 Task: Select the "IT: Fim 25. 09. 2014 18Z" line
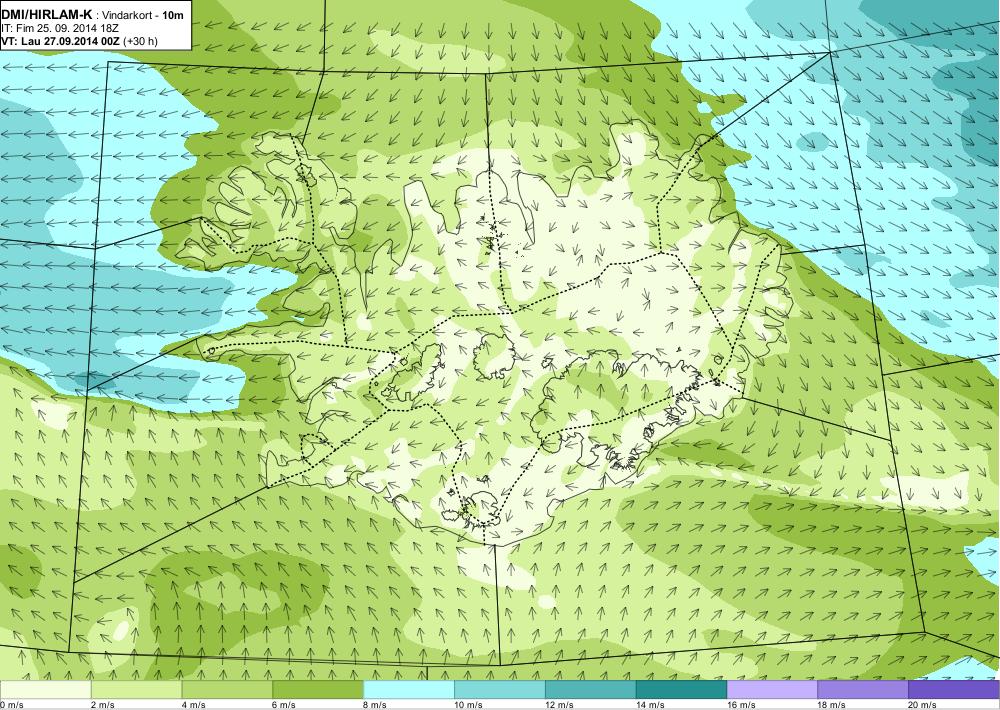(61, 28)
